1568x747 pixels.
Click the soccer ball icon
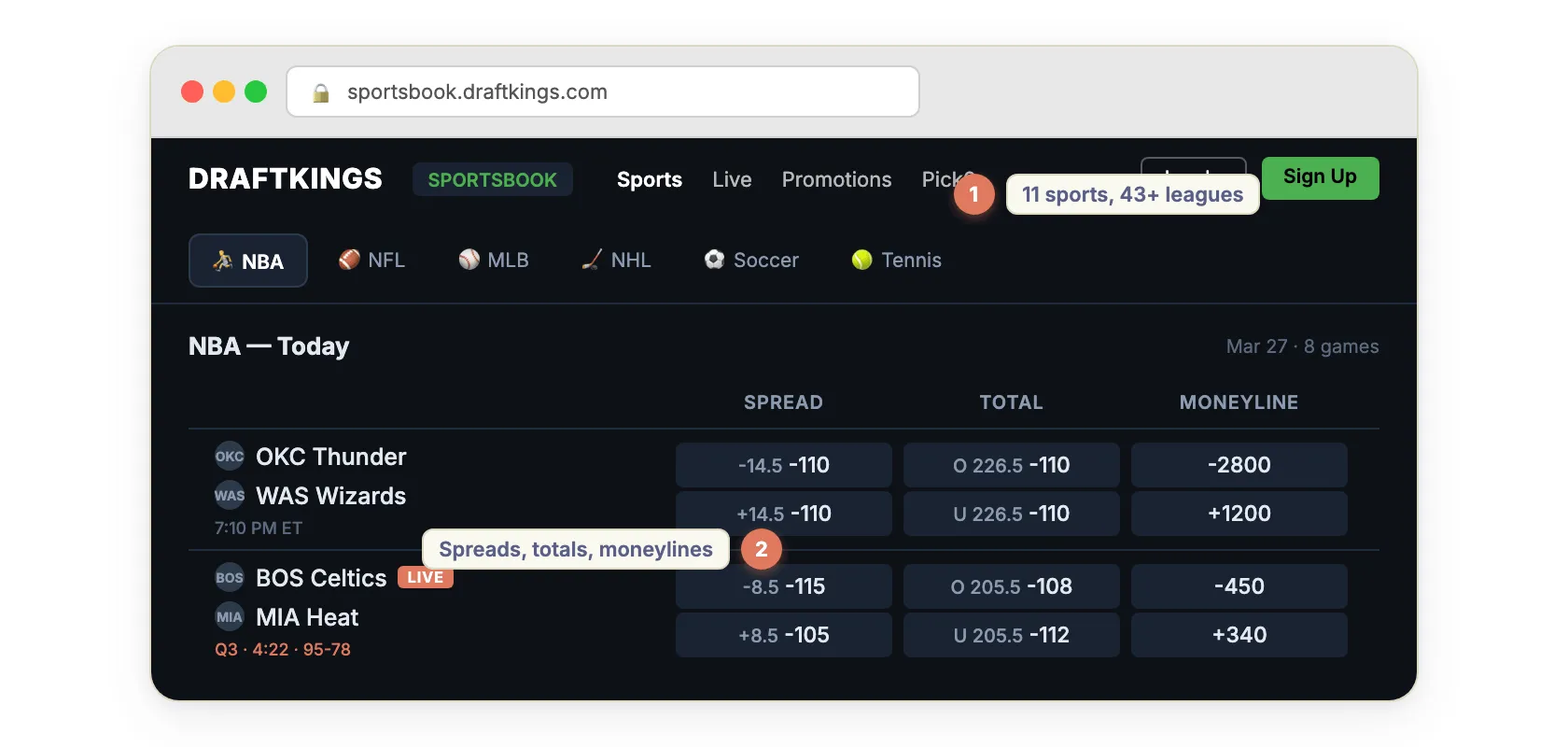(x=714, y=260)
